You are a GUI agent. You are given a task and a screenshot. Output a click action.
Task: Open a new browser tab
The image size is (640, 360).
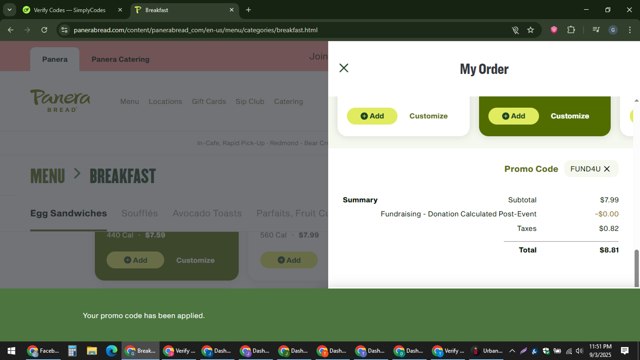point(248,10)
